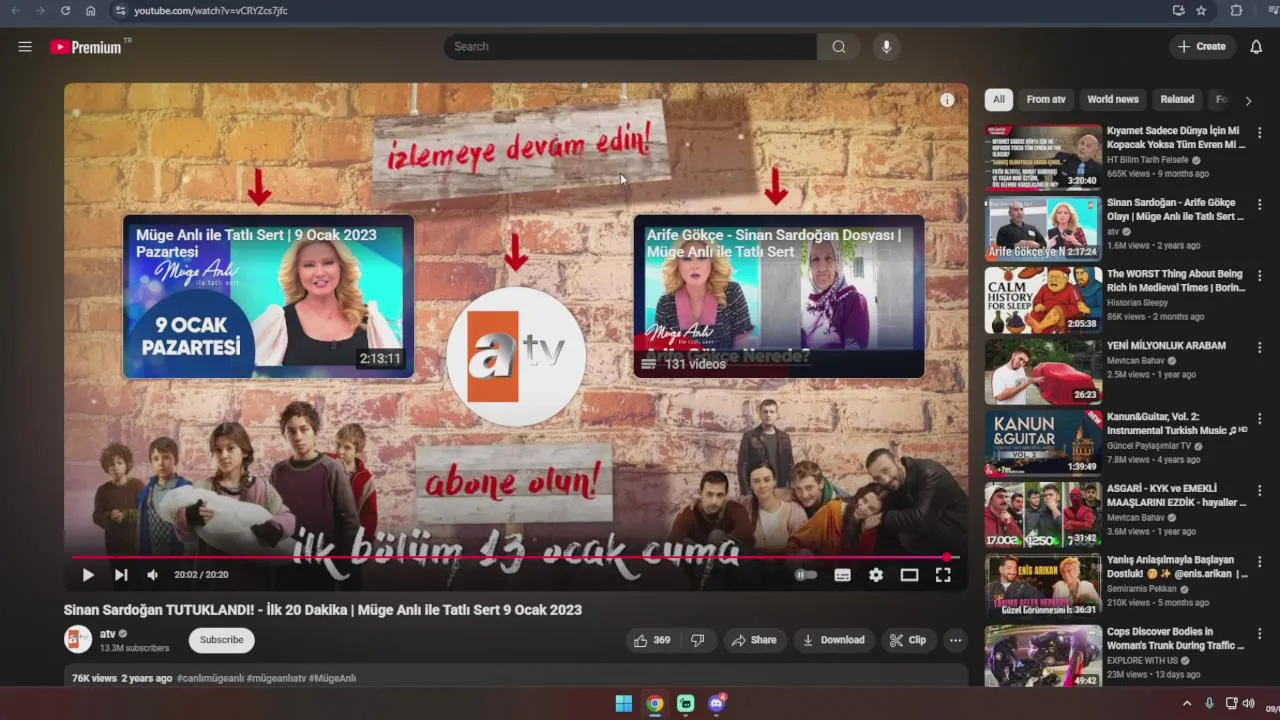Select the From atv chip
Viewport: 1280px width, 720px height.
tap(1046, 100)
